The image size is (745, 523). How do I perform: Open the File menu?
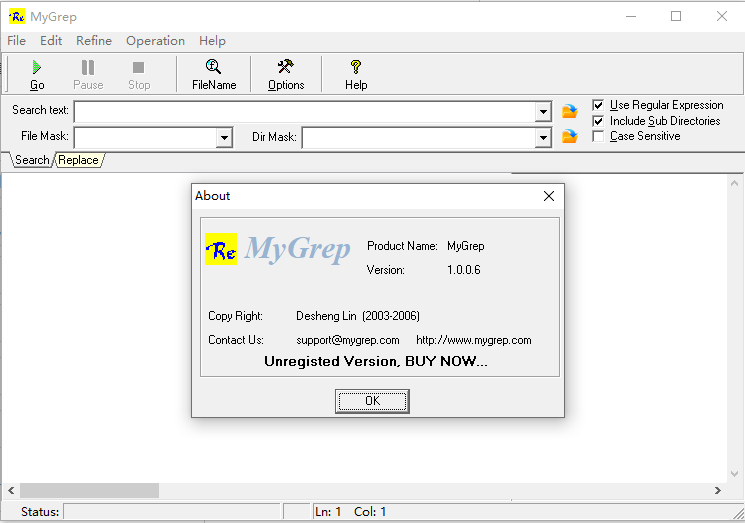pos(17,41)
